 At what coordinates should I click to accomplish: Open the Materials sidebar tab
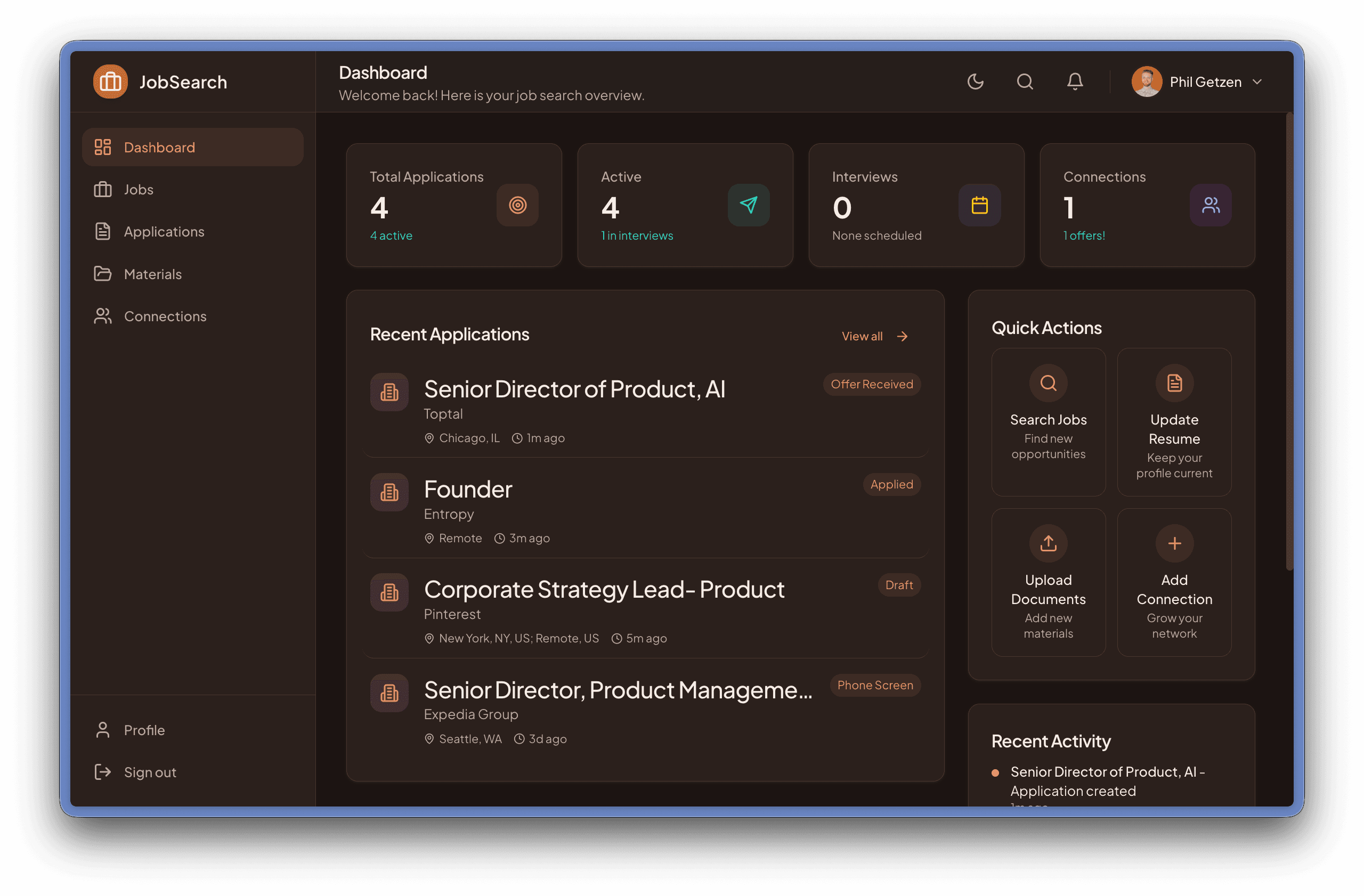coord(152,274)
